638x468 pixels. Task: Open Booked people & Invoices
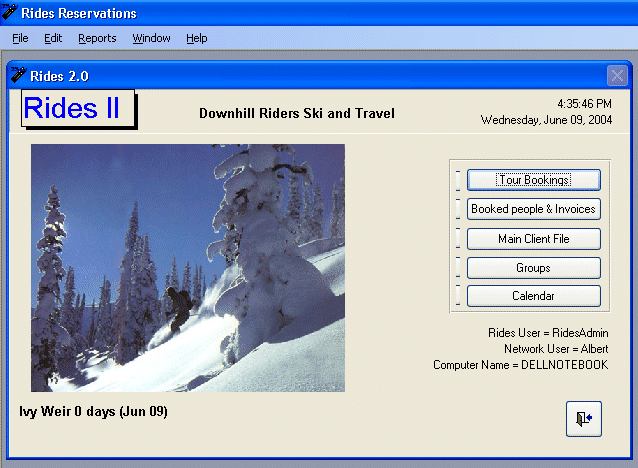[533, 209]
